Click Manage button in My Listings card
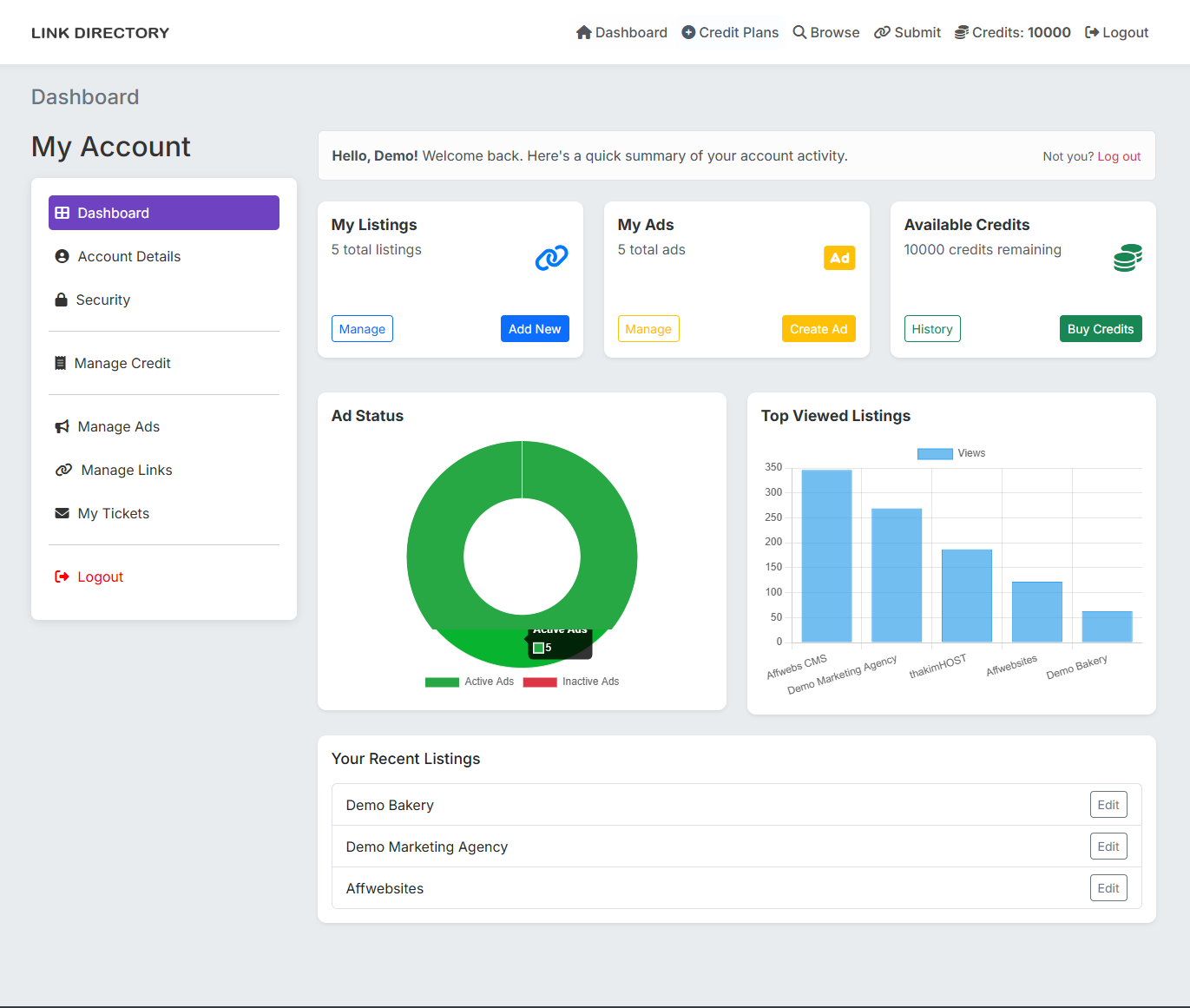Viewport: 1190px width, 1008px height. 362,329
